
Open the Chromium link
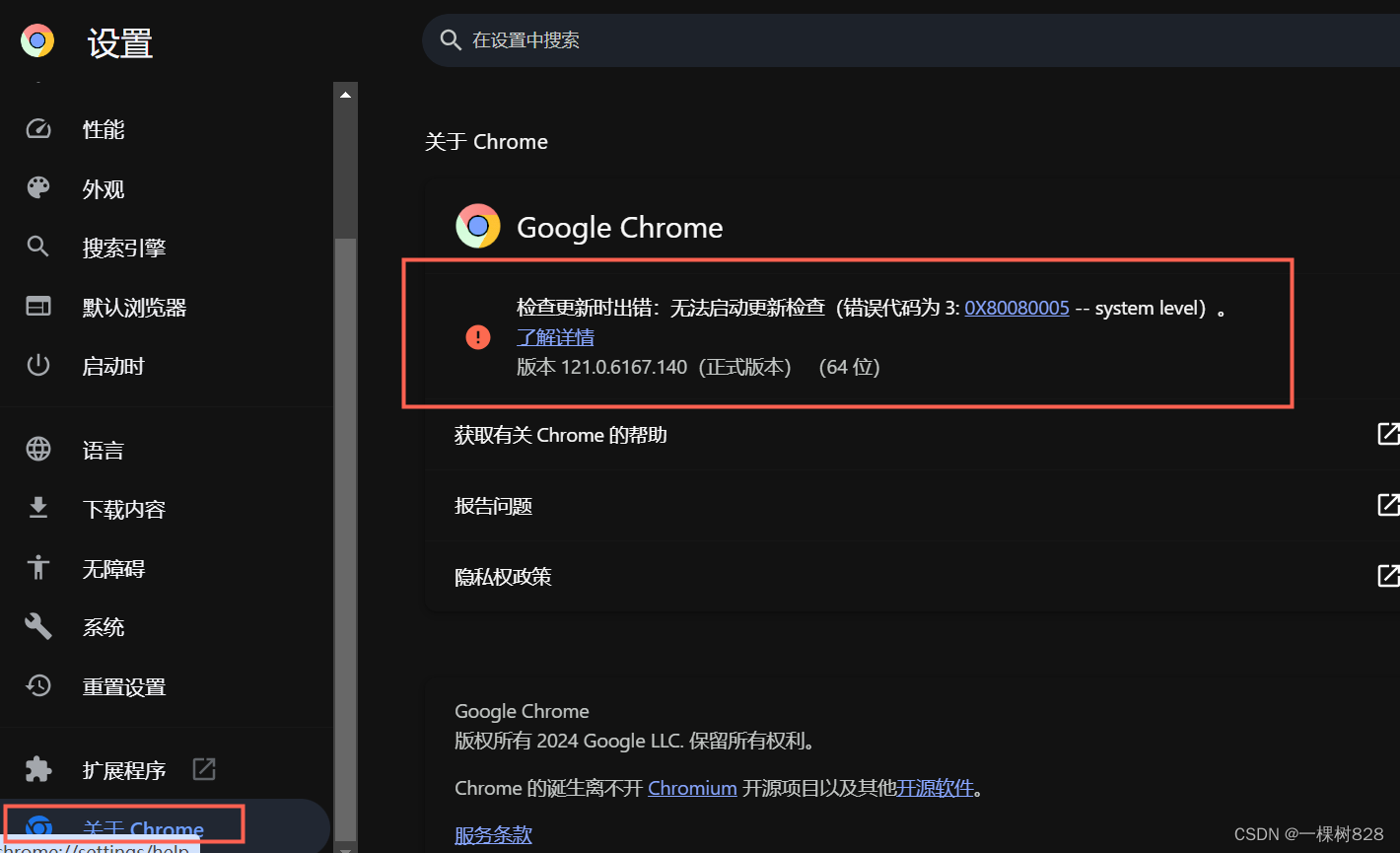pyautogui.click(x=692, y=788)
